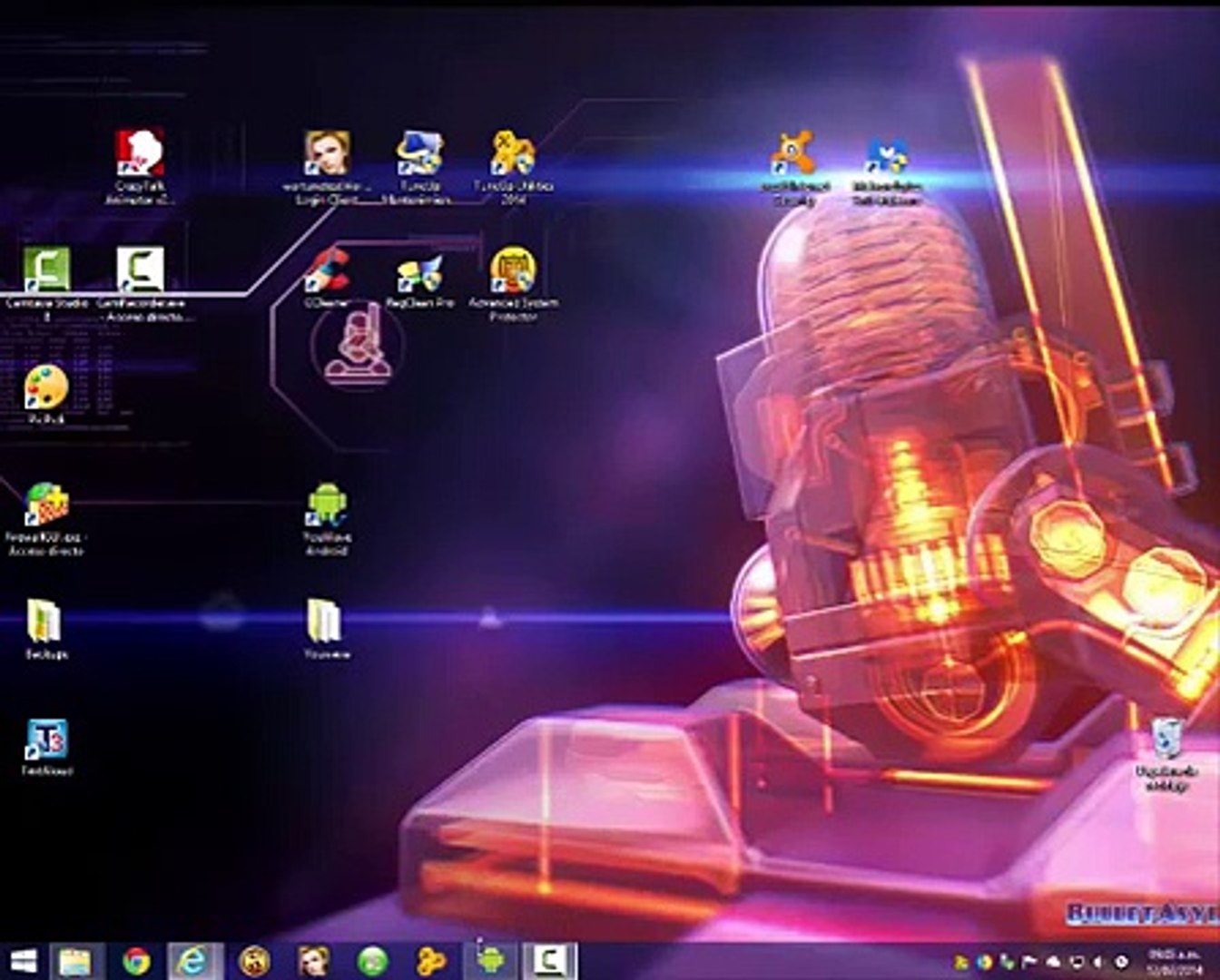
Task: Select the blonde woman Login Client desktop shortcut
Action: (327, 167)
